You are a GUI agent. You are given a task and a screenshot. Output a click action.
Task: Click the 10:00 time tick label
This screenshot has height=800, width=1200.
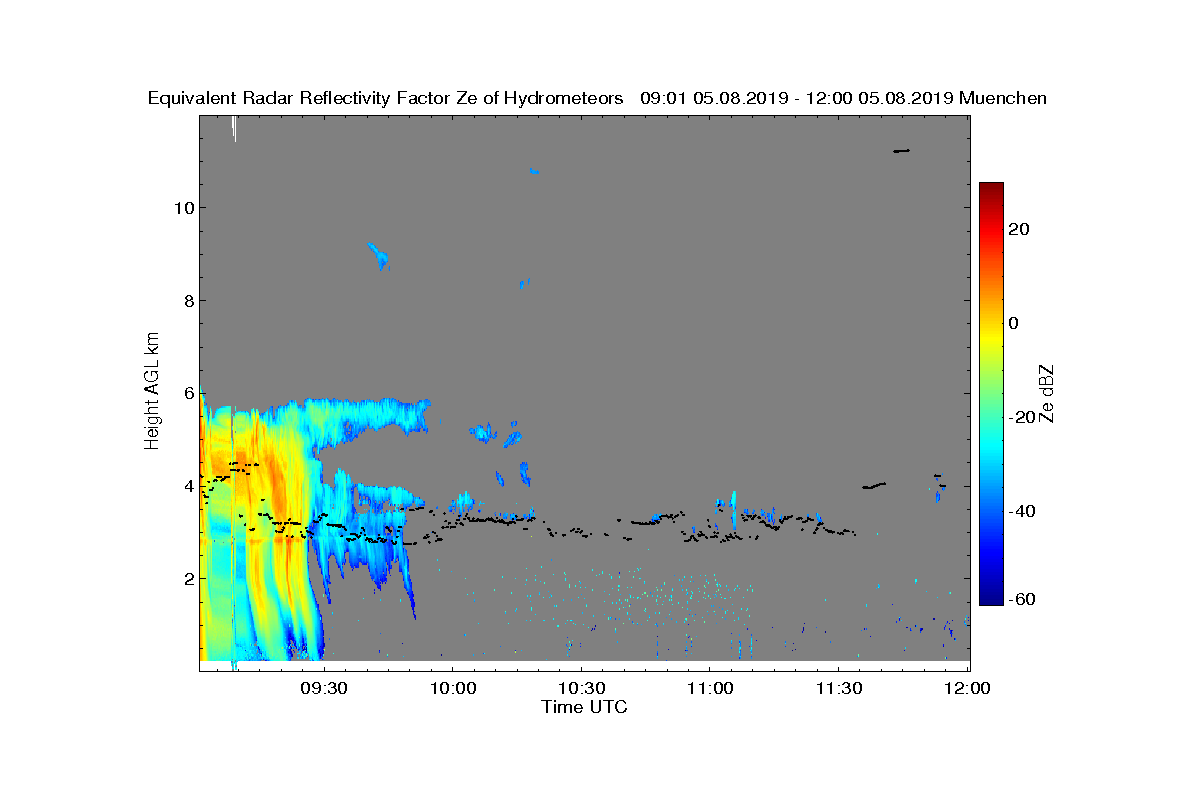tap(451, 689)
